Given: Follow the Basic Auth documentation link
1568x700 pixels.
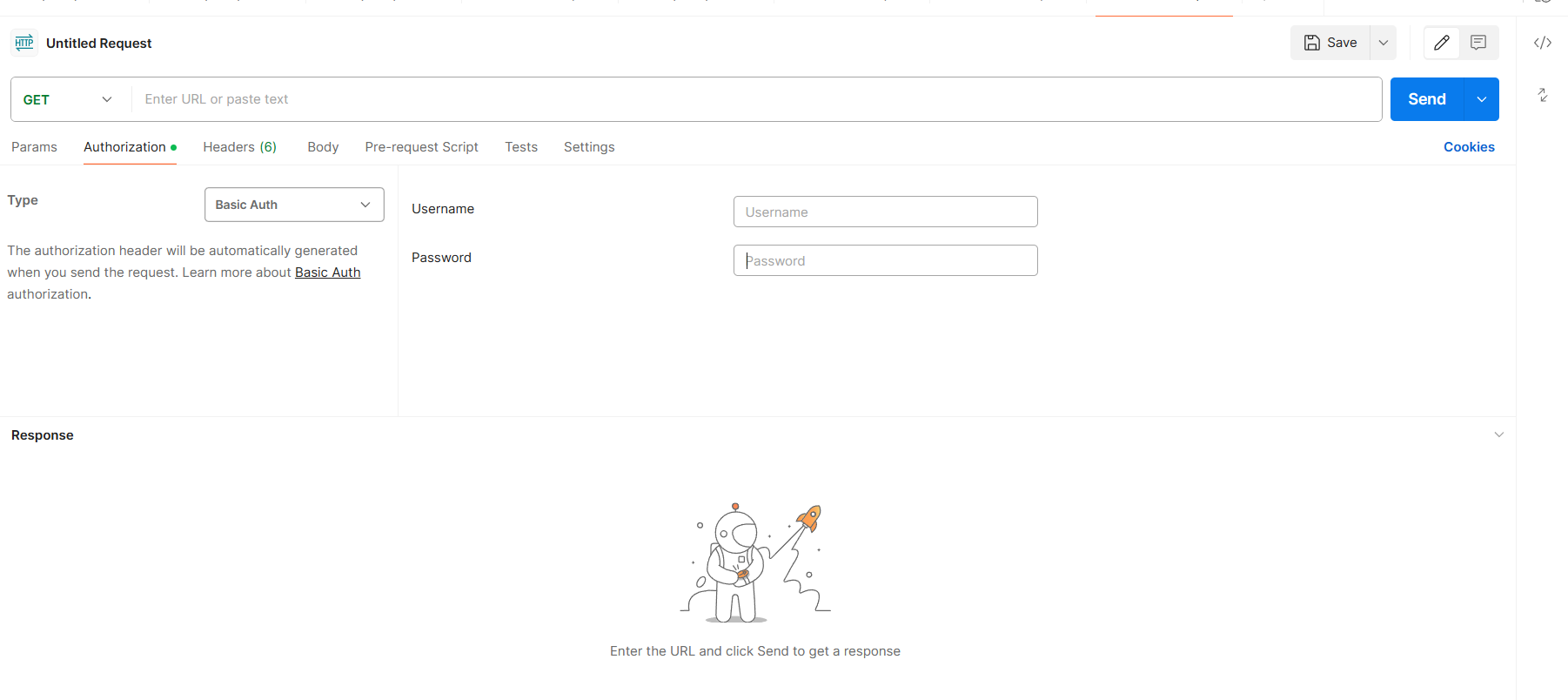Looking at the screenshot, I should pos(327,273).
